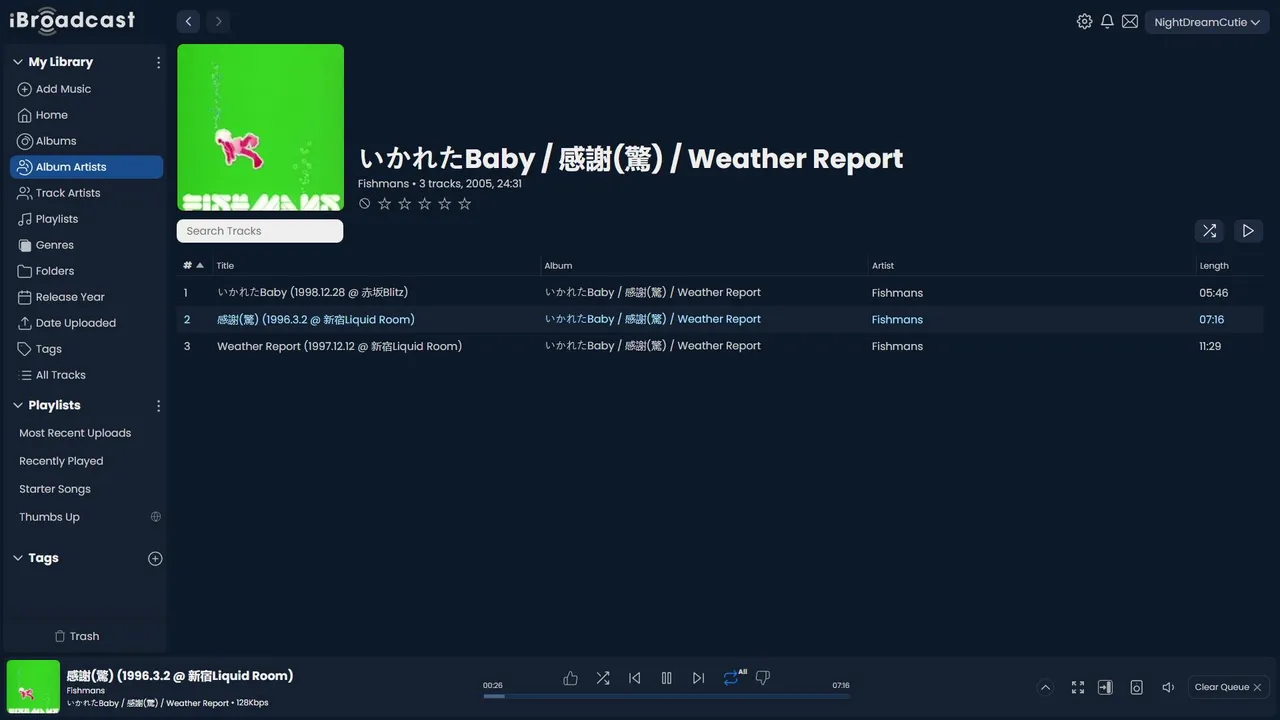
Task: Click the globe icon beside Thumbs Up
Action: 156,517
